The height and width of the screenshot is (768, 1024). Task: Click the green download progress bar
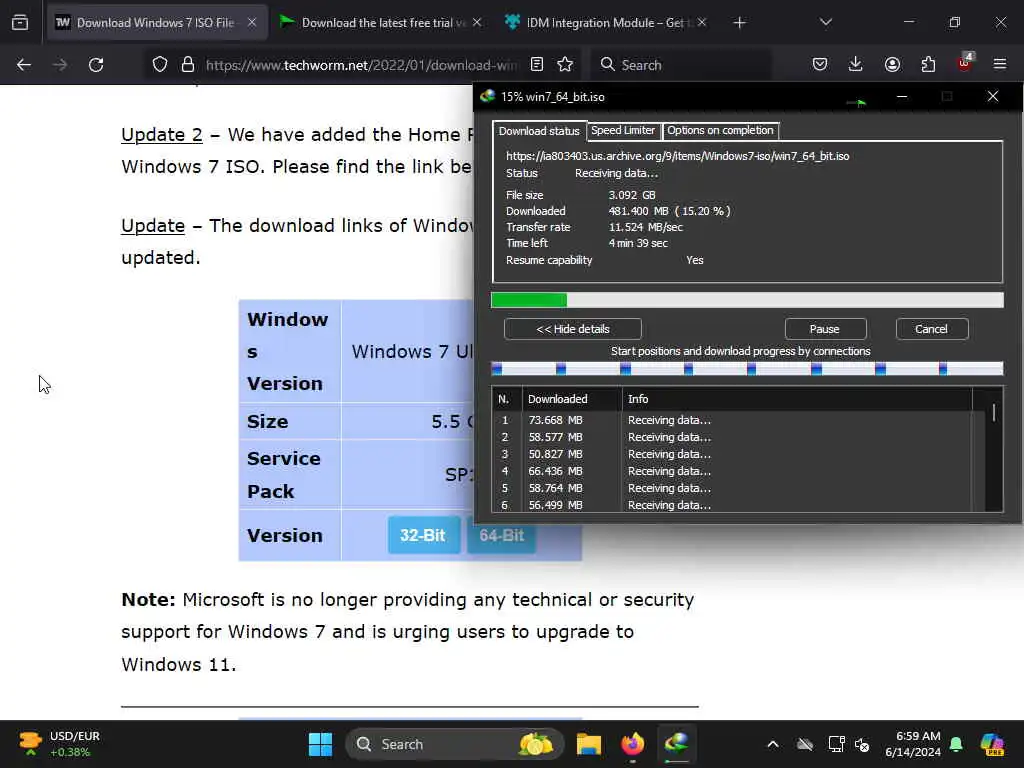pos(747,300)
